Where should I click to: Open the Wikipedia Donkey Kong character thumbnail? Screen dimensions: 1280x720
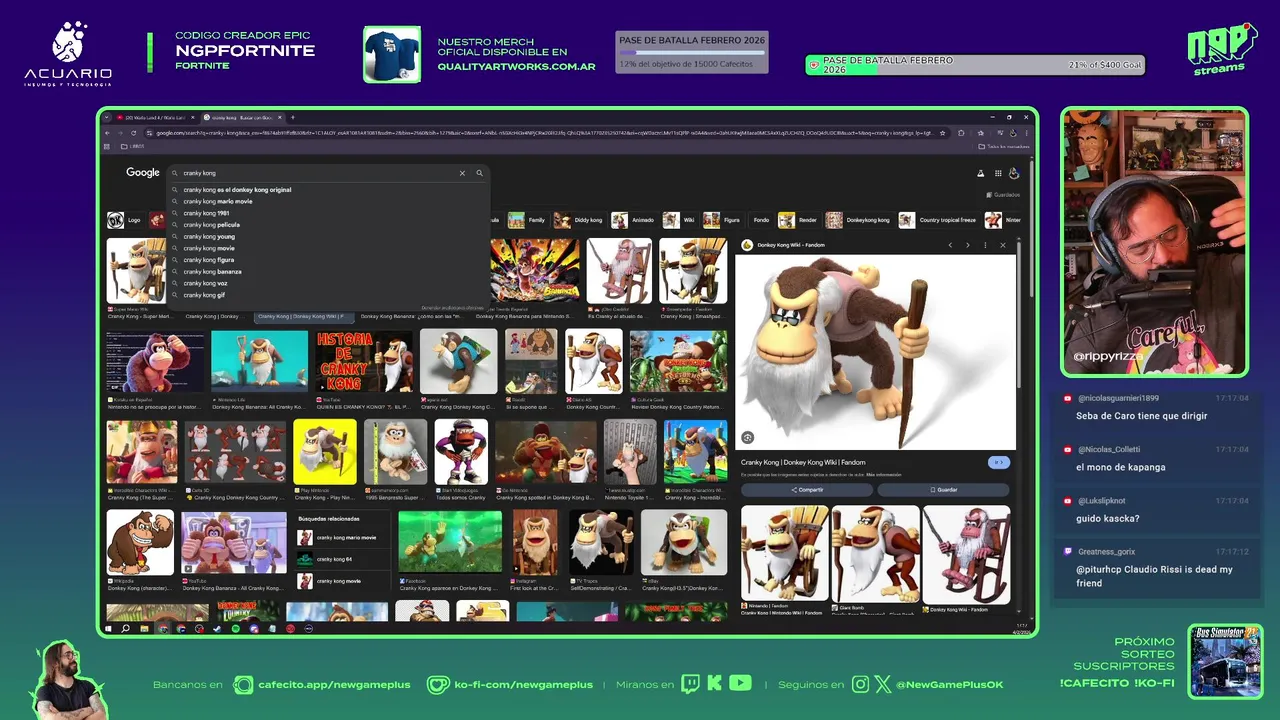coord(140,542)
